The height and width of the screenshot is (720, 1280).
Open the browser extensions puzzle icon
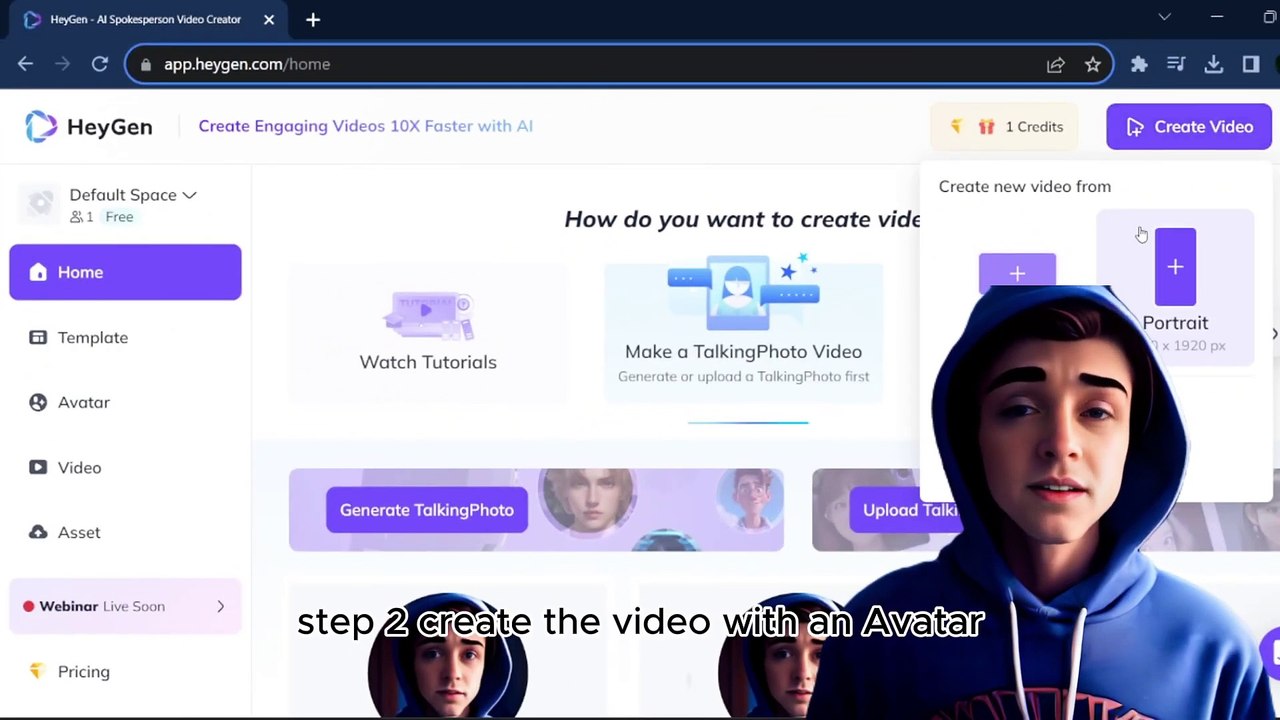coord(1139,64)
